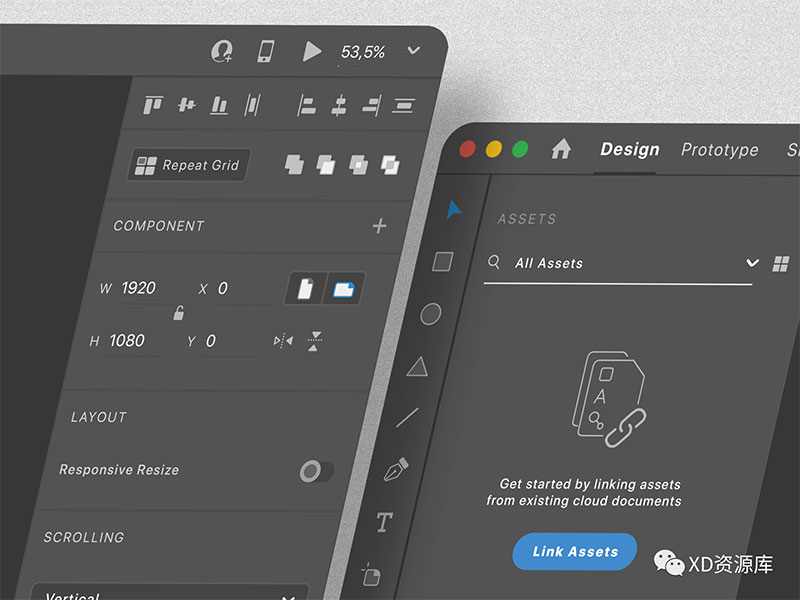Flip the selection horizontally

[283, 340]
